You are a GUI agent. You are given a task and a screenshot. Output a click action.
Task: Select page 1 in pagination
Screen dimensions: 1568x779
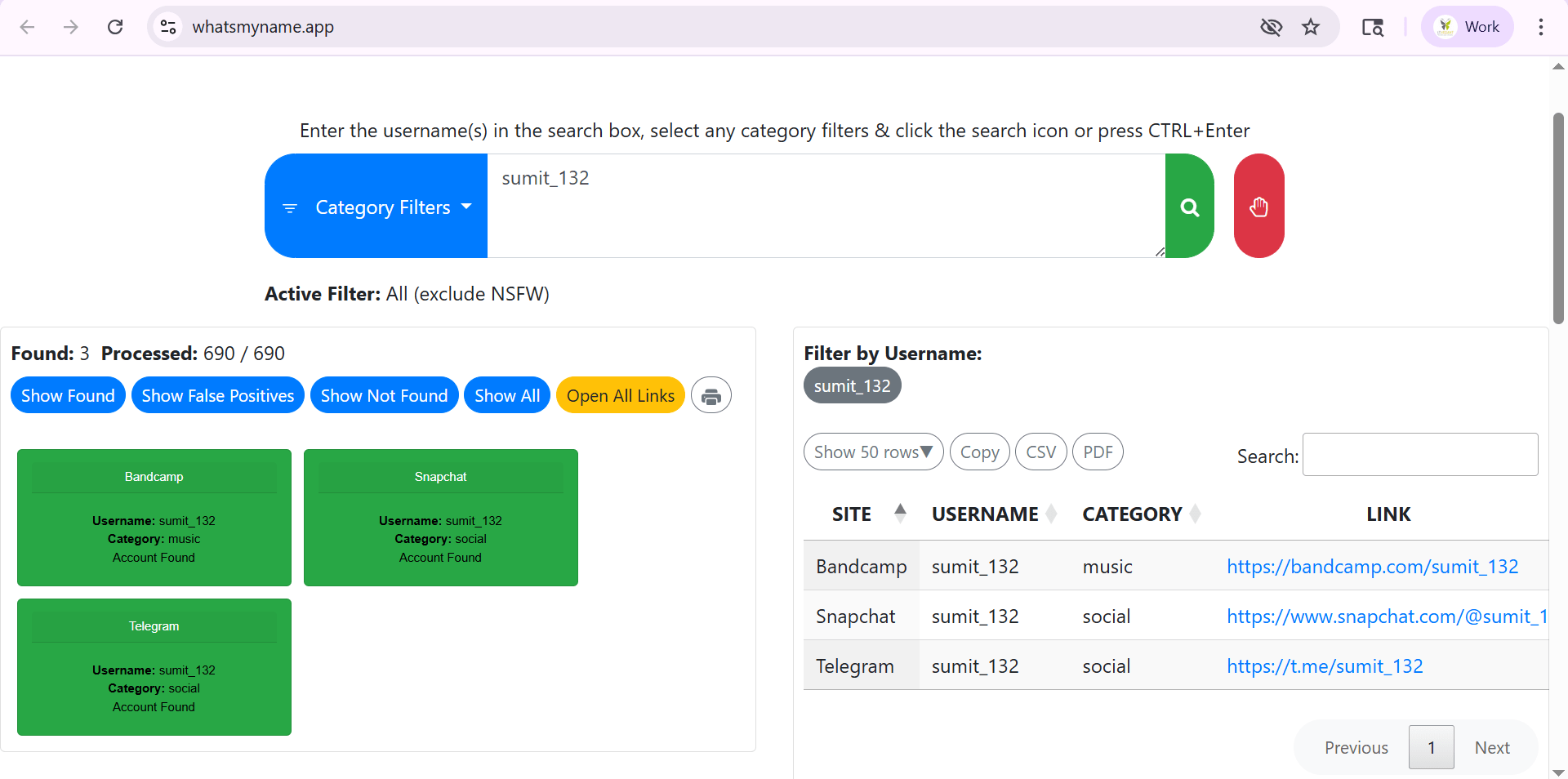click(x=1431, y=747)
